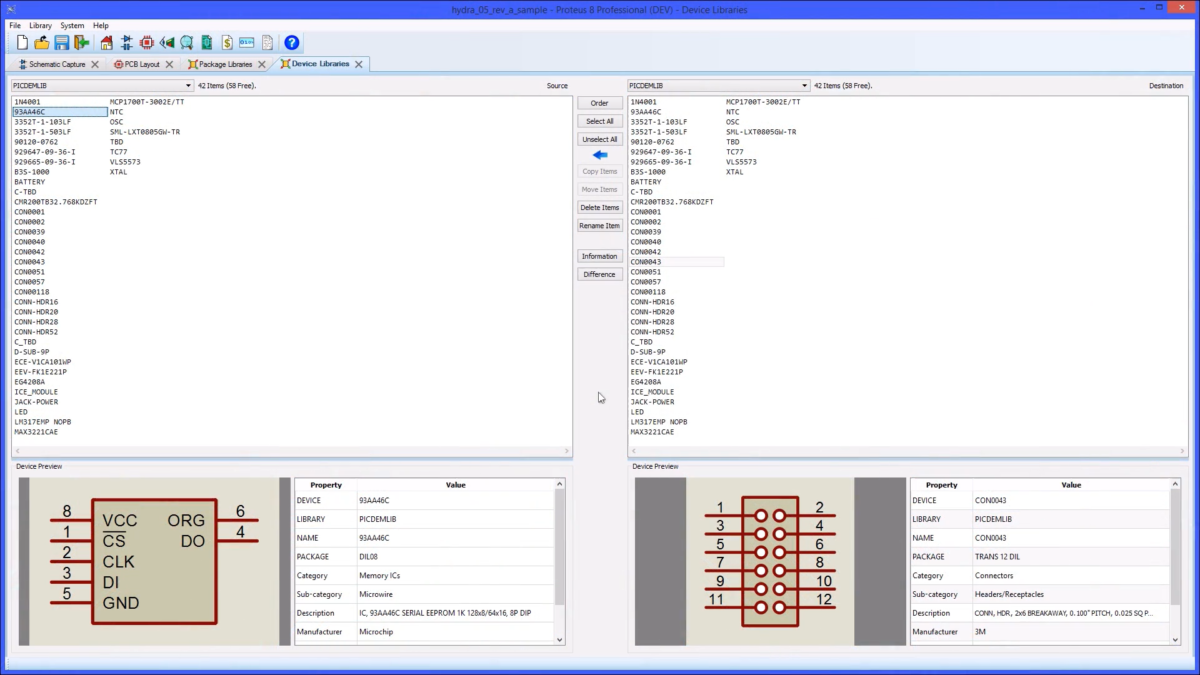Click the destination list horizontal scrollbar
This screenshot has height=675, width=1200.
pos(907,452)
